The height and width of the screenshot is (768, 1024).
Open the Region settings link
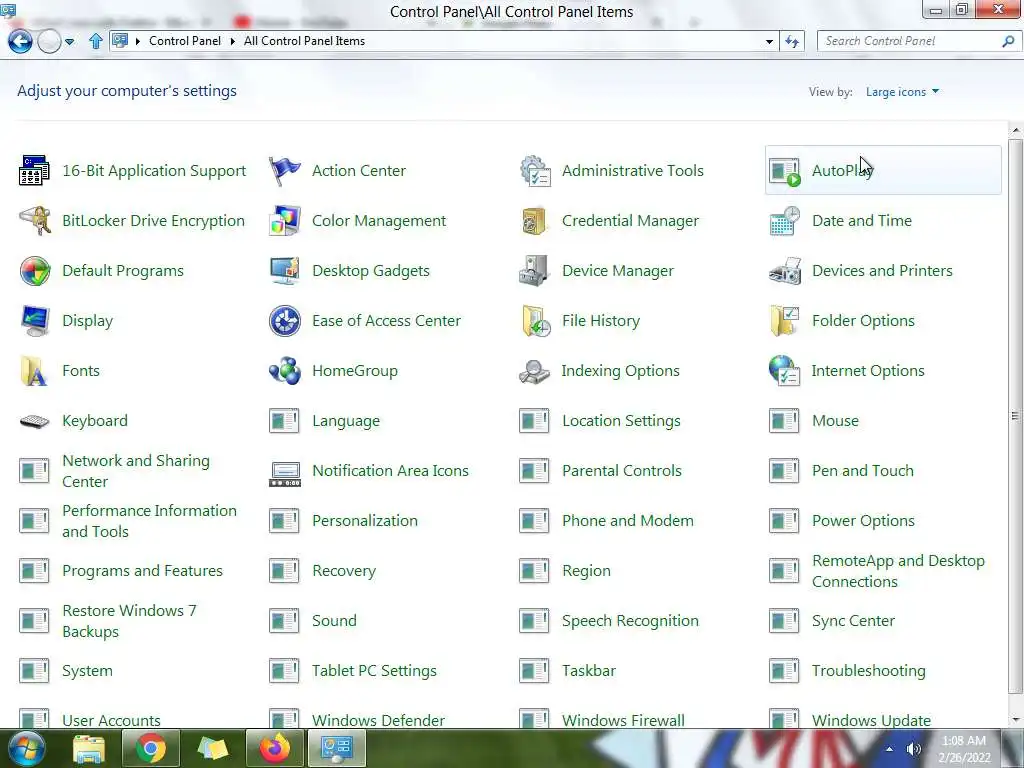[586, 571]
